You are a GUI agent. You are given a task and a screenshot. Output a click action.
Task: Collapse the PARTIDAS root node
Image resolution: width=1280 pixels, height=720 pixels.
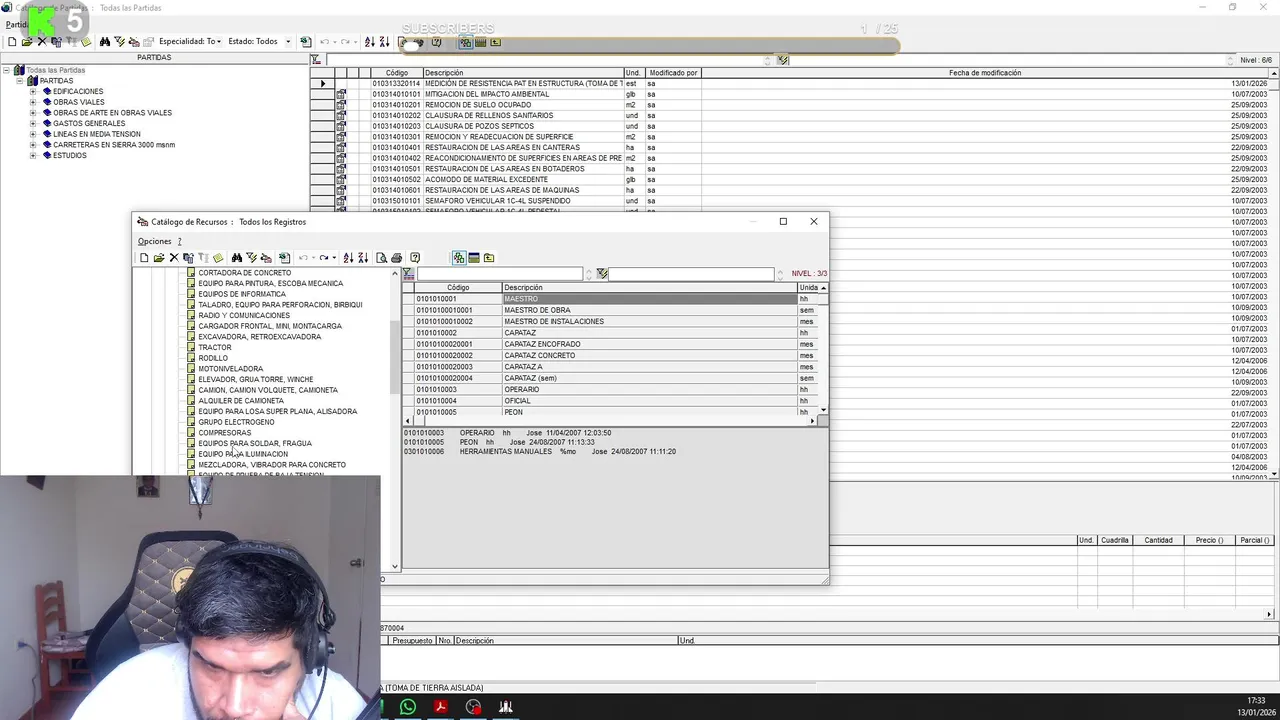(19, 81)
